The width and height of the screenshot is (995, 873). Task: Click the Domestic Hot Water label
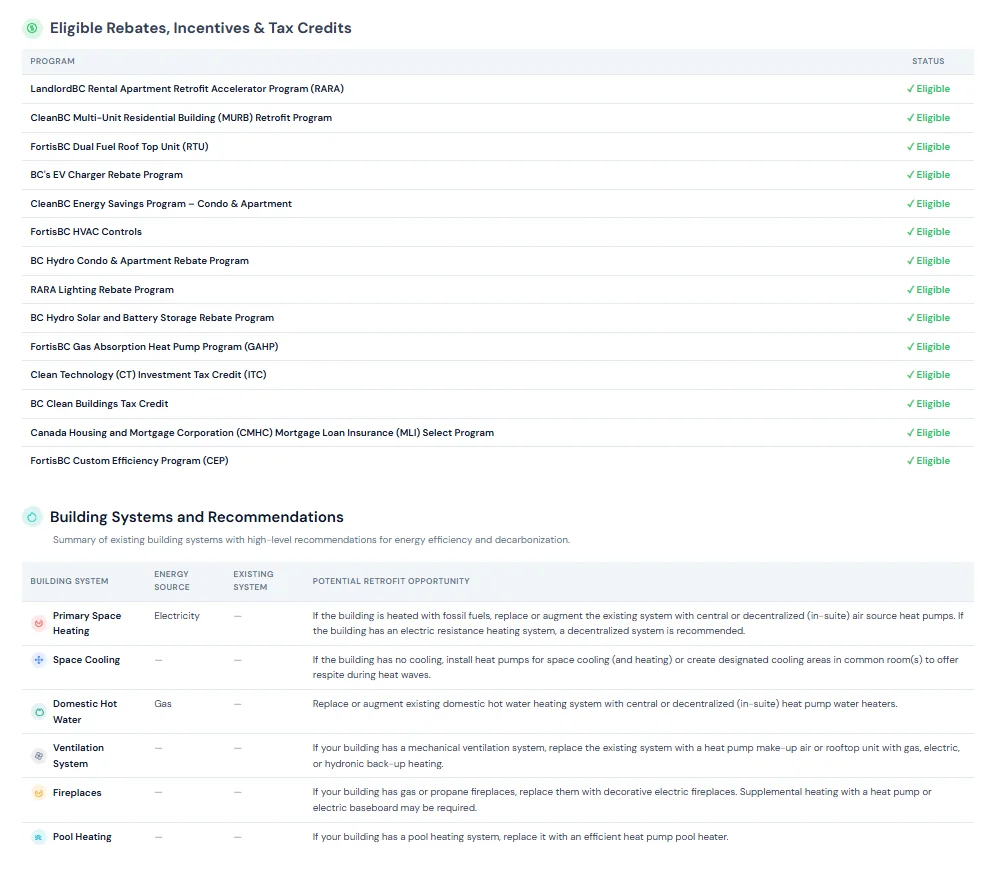click(85, 712)
